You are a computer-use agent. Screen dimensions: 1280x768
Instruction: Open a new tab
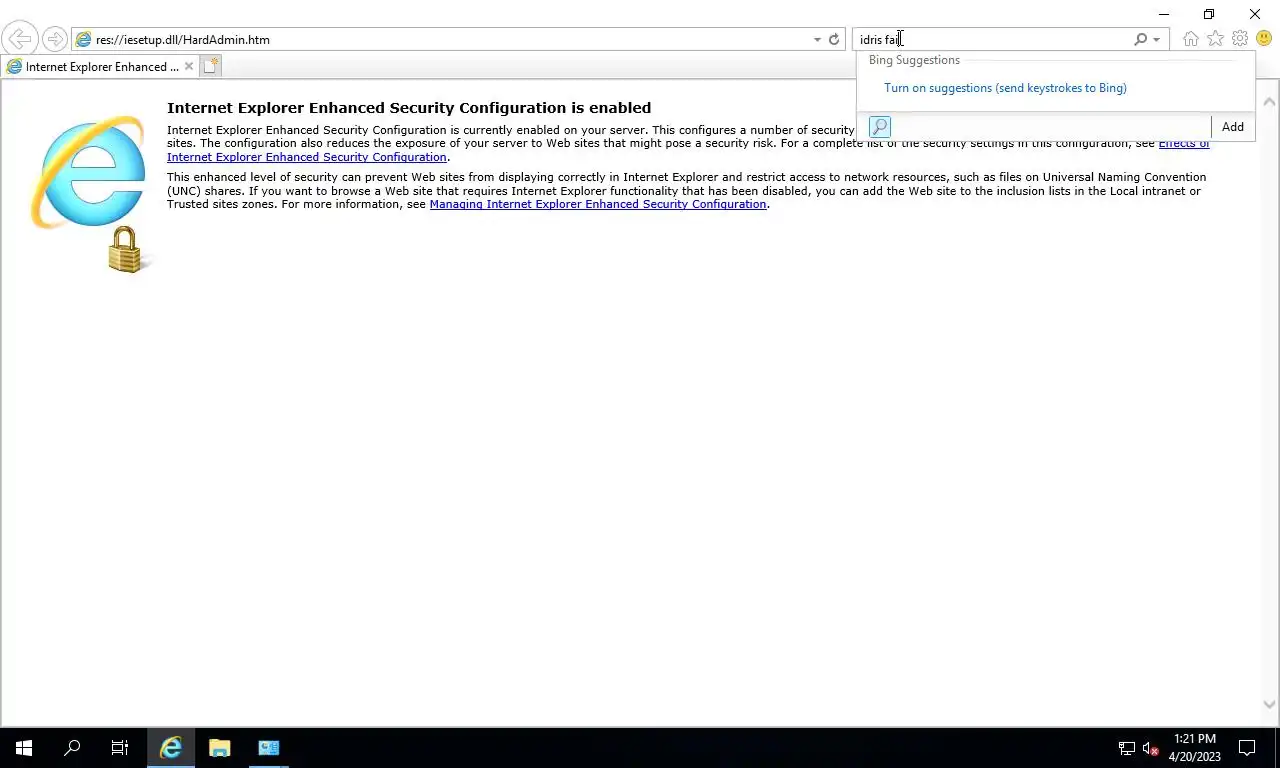(x=210, y=66)
